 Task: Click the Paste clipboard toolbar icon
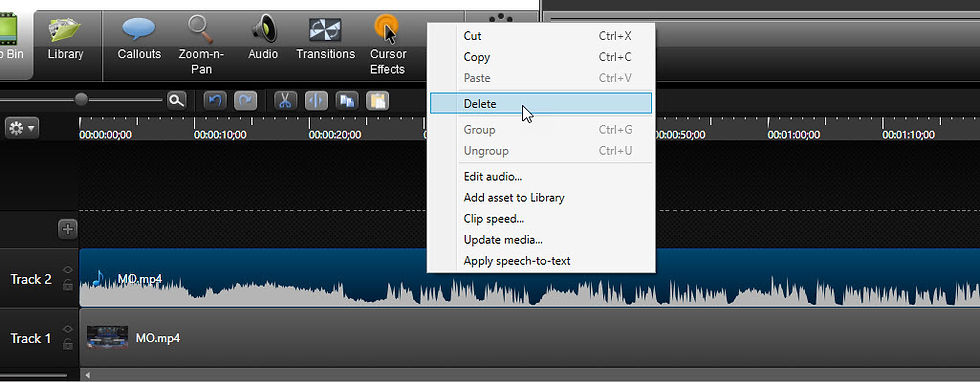378,100
